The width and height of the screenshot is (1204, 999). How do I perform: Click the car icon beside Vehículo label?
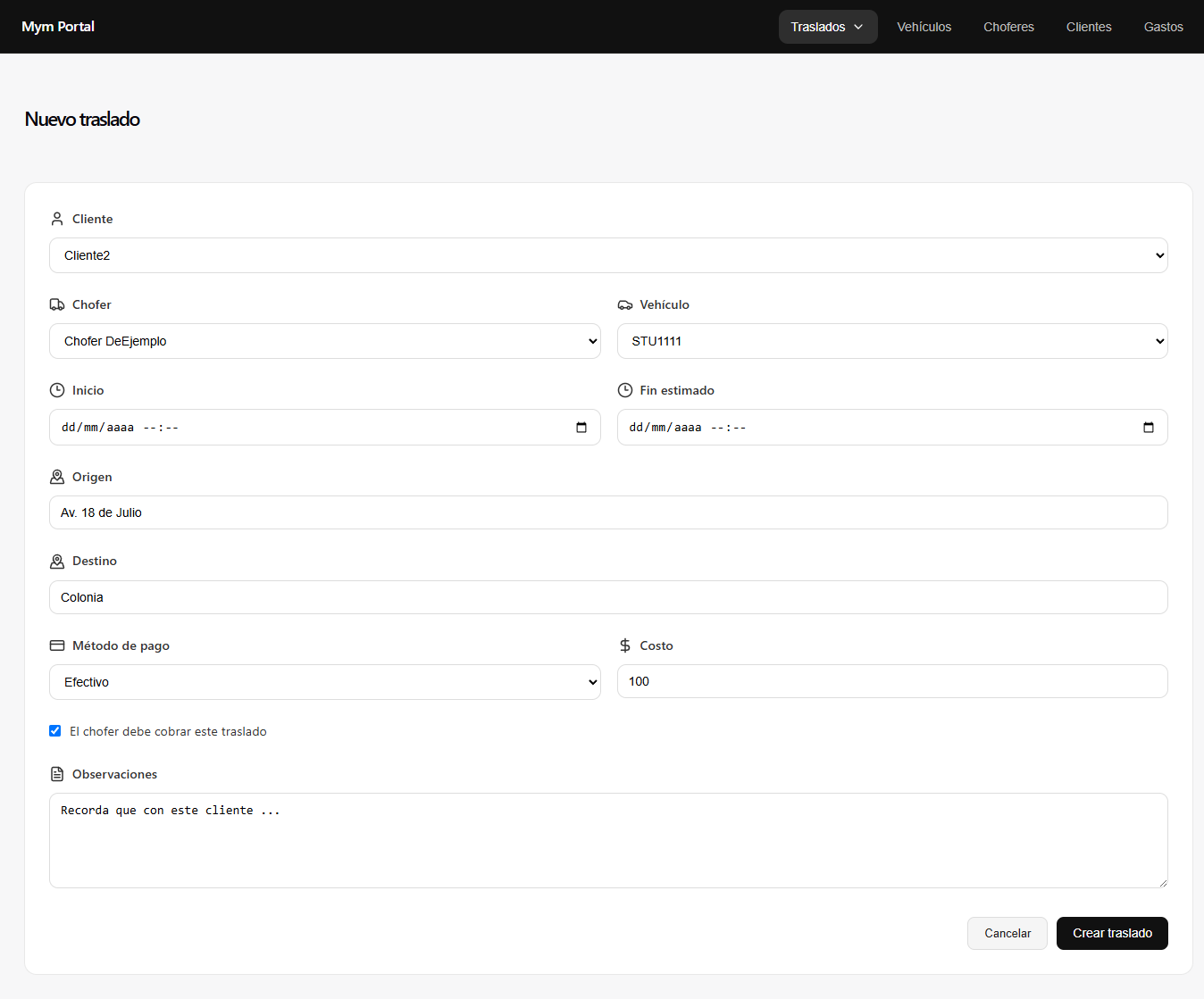625,304
